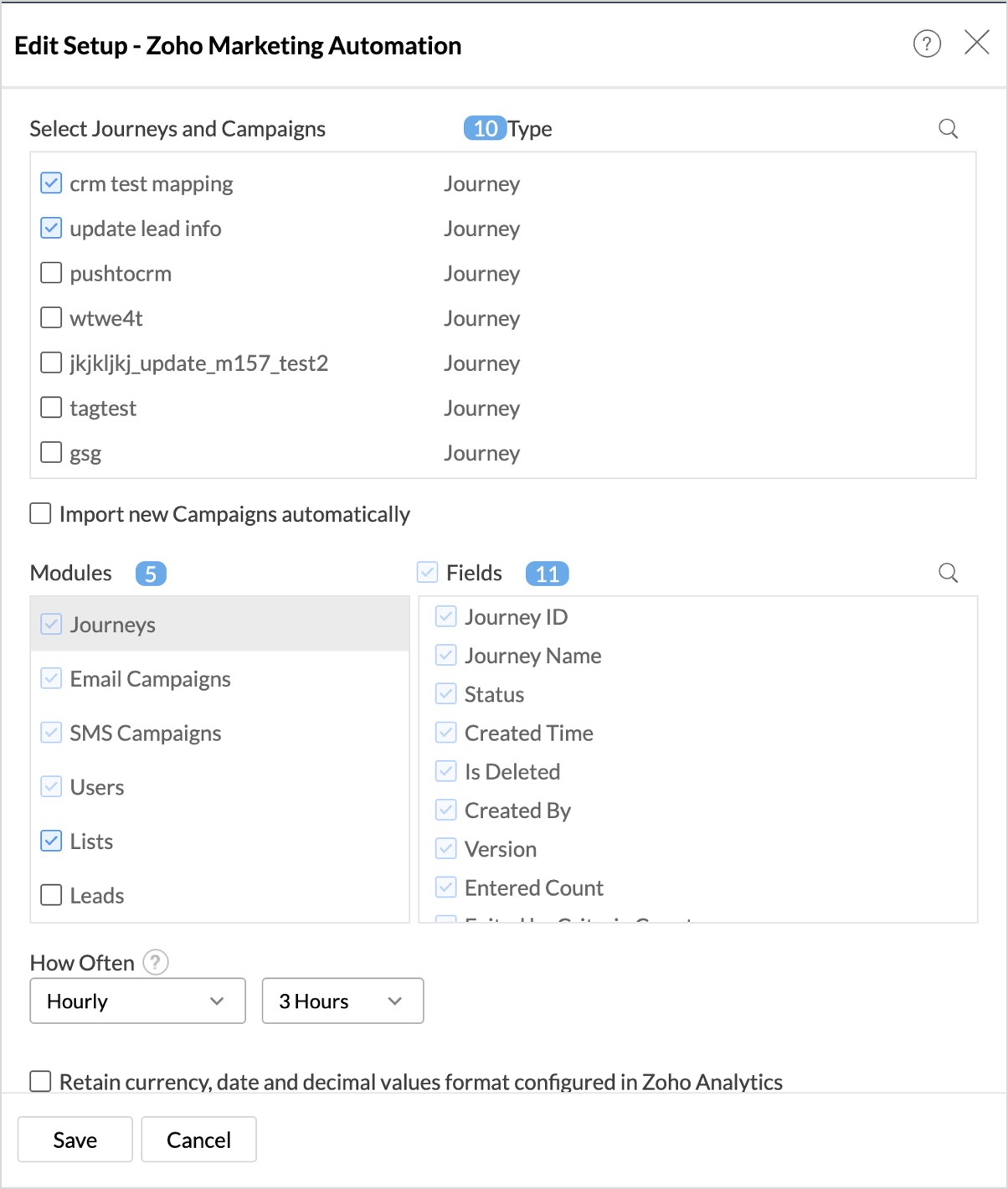This screenshot has width=1008, height=1189.
Task: Close the Edit Setup dialog
Action: point(976,42)
